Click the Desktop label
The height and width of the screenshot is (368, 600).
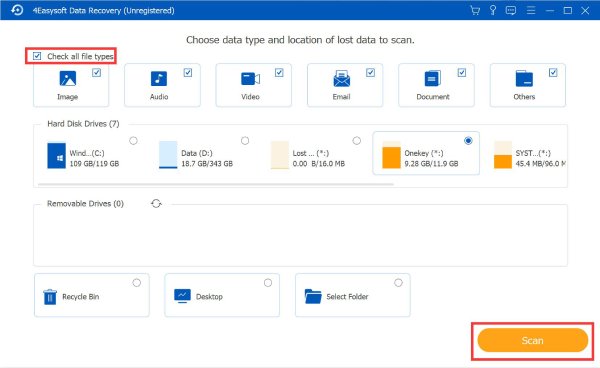click(209, 297)
